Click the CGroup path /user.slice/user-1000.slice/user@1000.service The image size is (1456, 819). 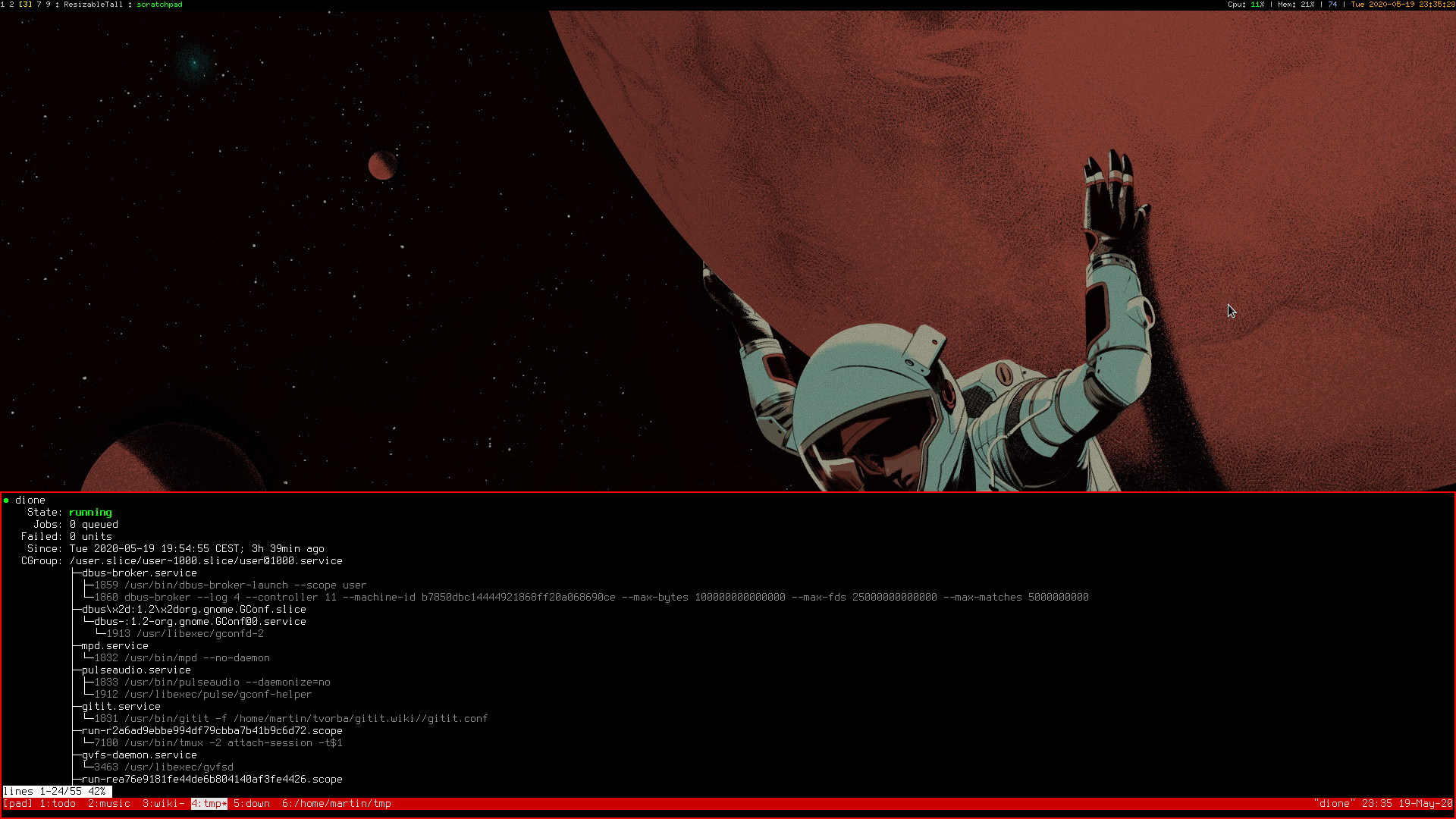[206, 561]
